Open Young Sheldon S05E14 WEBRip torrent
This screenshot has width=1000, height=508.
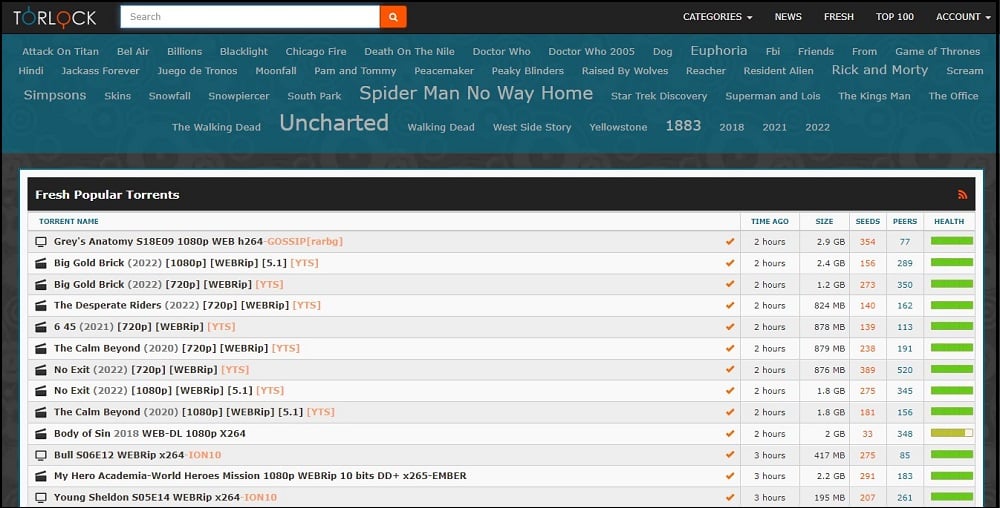tap(165, 497)
